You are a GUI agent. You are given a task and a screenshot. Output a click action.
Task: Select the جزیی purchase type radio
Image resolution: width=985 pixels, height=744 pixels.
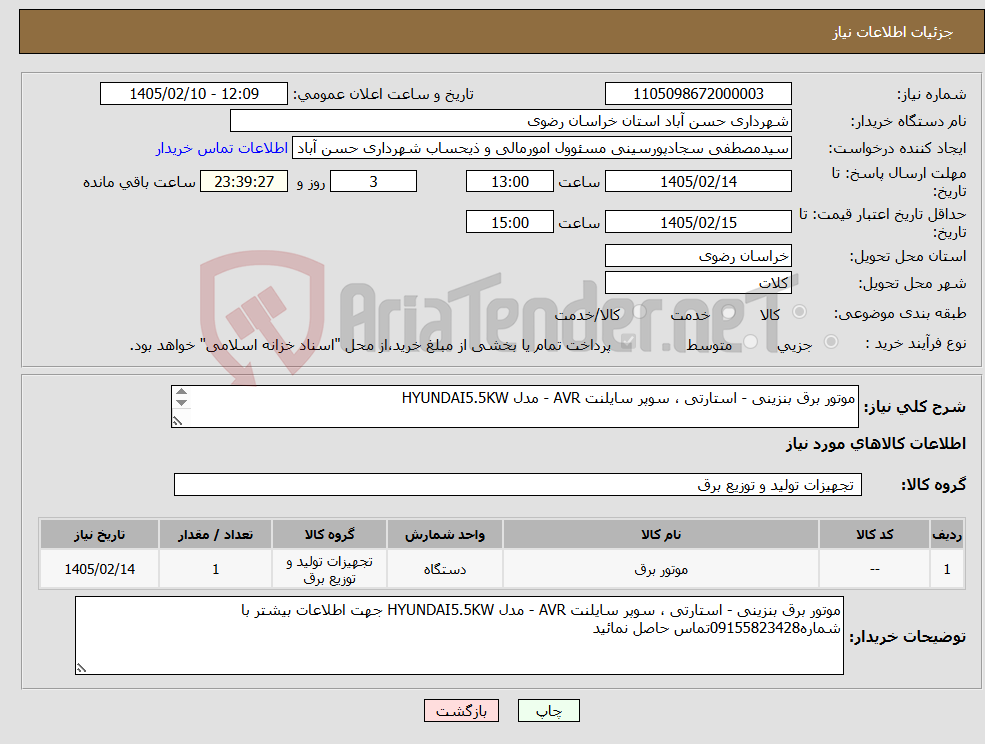click(830, 342)
